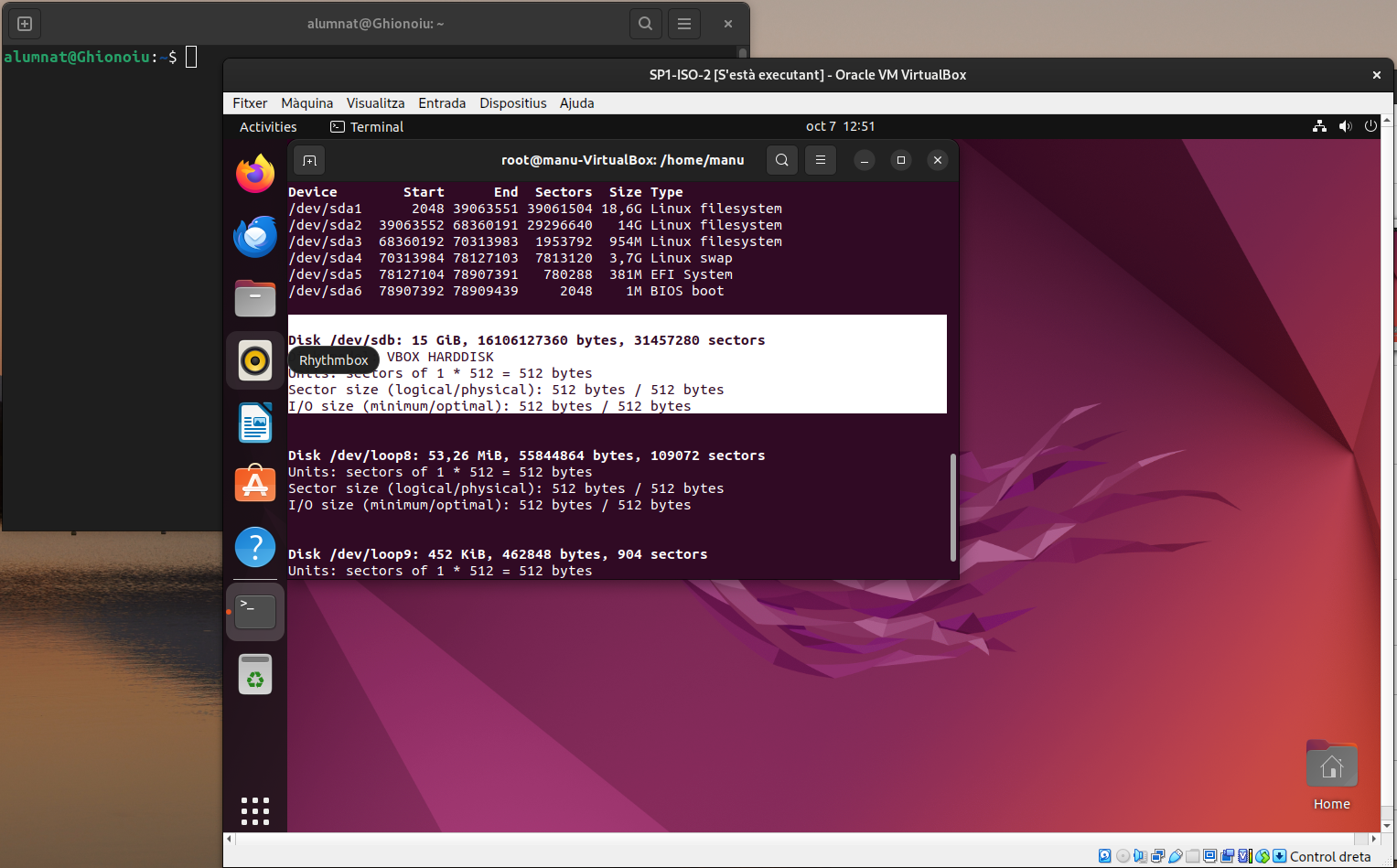Click Activities in the guest top bar
This screenshot has height=868, width=1397.
click(x=268, y=127)
